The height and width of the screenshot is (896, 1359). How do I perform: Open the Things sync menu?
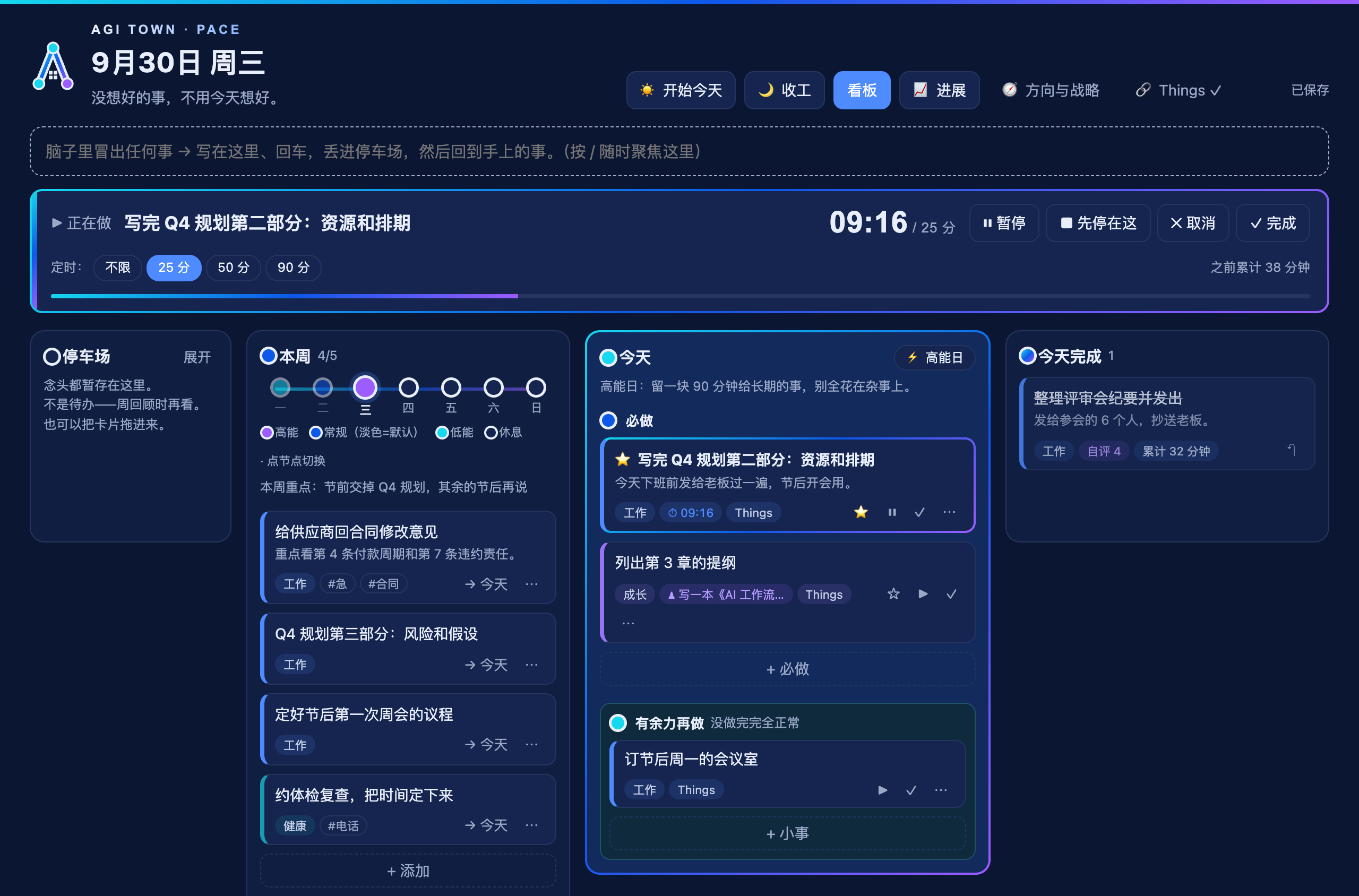1179,90
